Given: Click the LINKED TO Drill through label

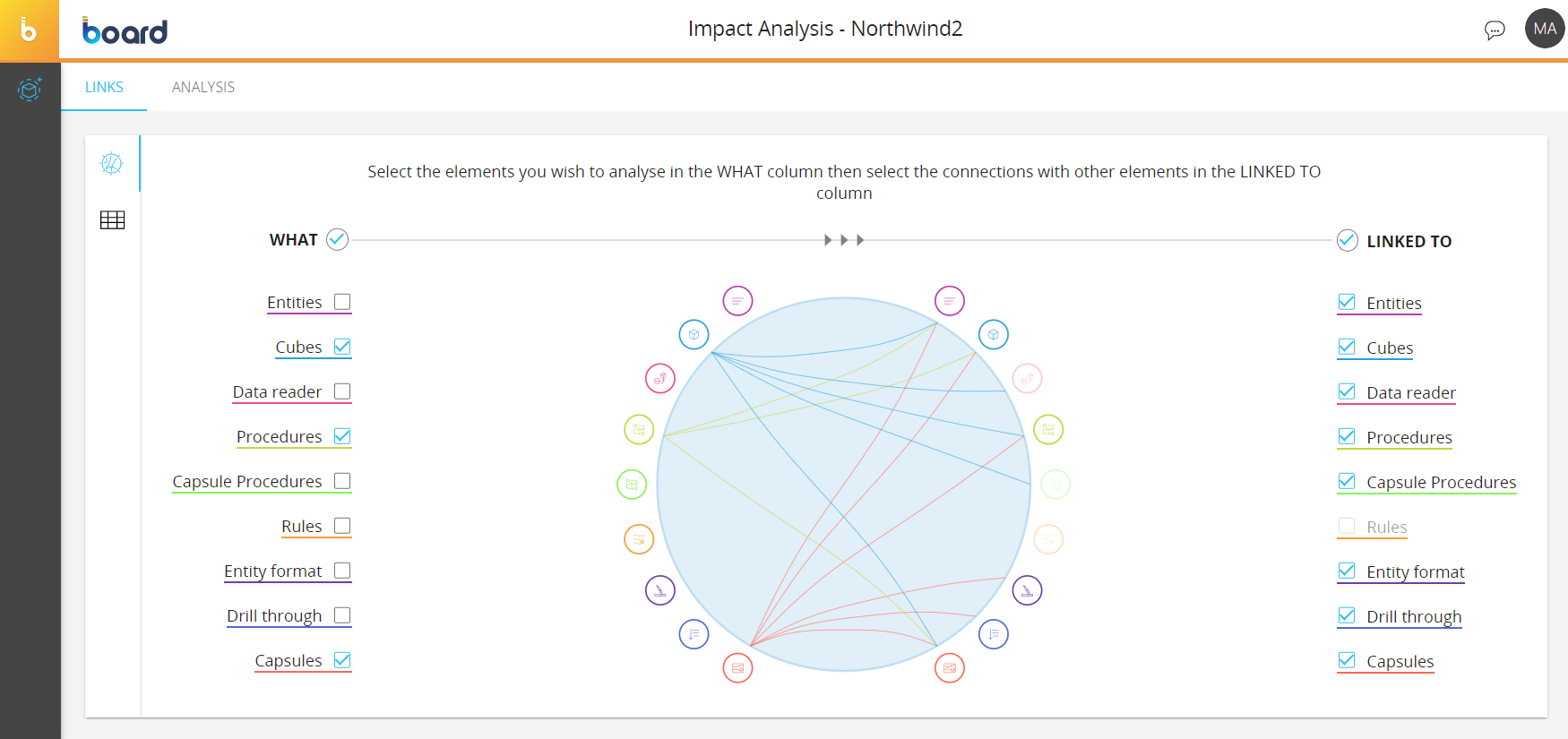Looking at the screenshot, I should 1413,616.
